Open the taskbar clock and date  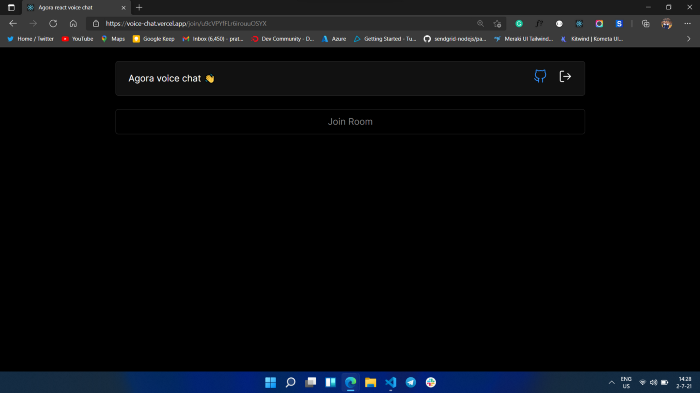click(683, 382)
